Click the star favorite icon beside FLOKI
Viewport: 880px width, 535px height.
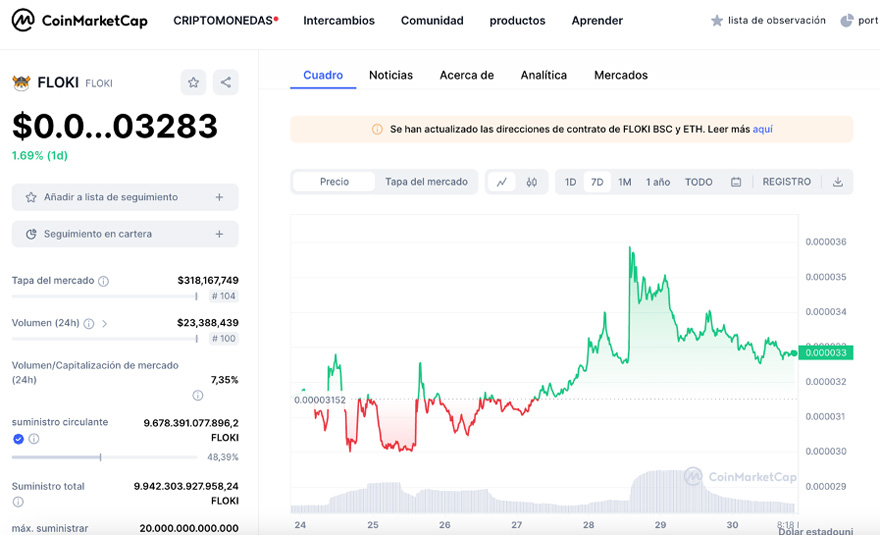tap(193, 83)
